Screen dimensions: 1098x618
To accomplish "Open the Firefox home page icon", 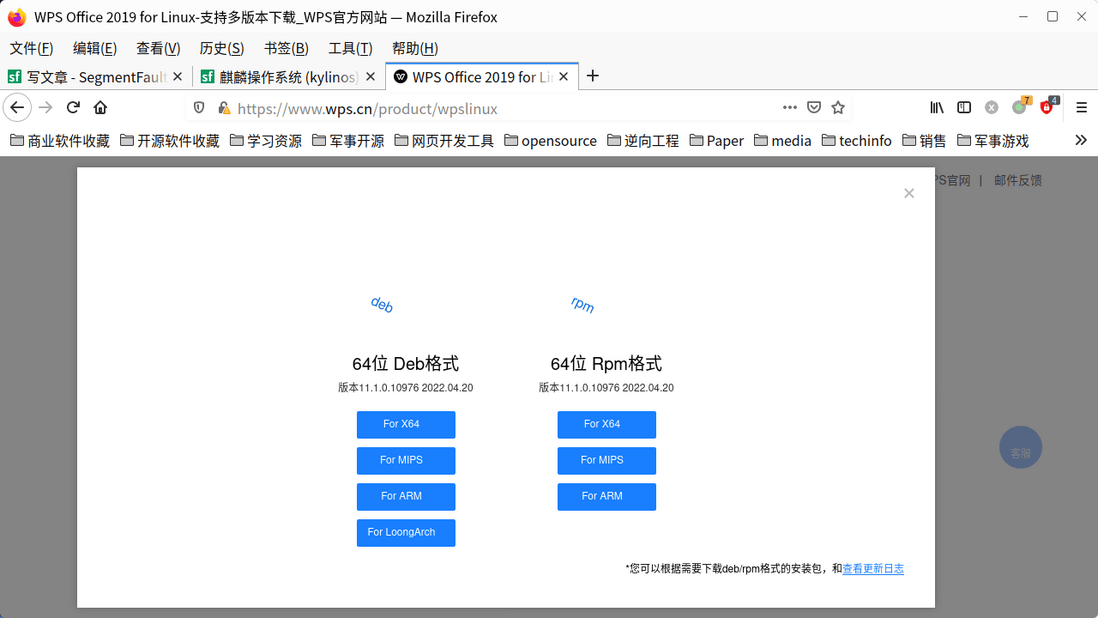I will [100, 107].
